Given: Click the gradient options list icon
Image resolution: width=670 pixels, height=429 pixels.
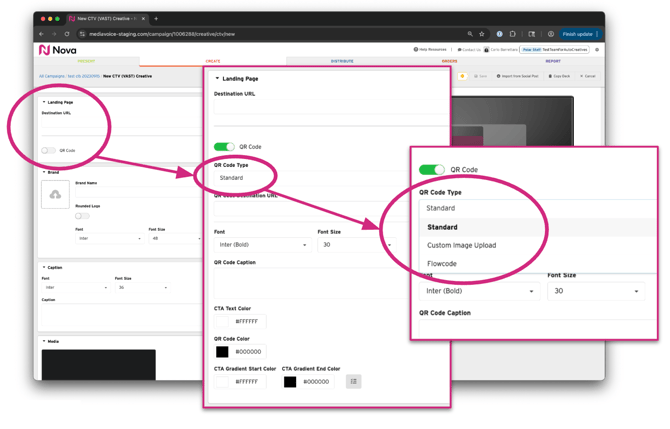Looking at the screenshot, I should point(353,381).
